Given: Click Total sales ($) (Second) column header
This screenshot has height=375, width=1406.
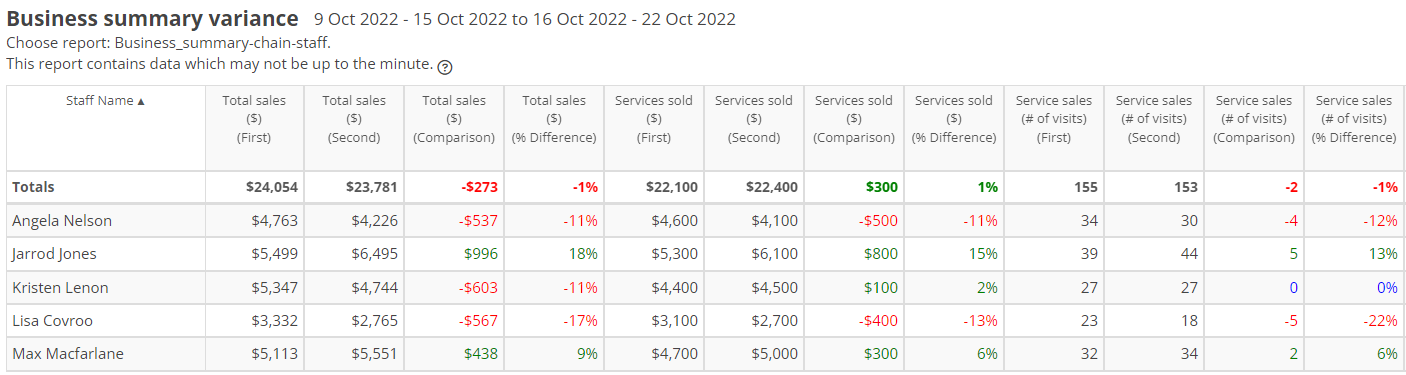Looking at the screenshot, I should coord(354,119).
